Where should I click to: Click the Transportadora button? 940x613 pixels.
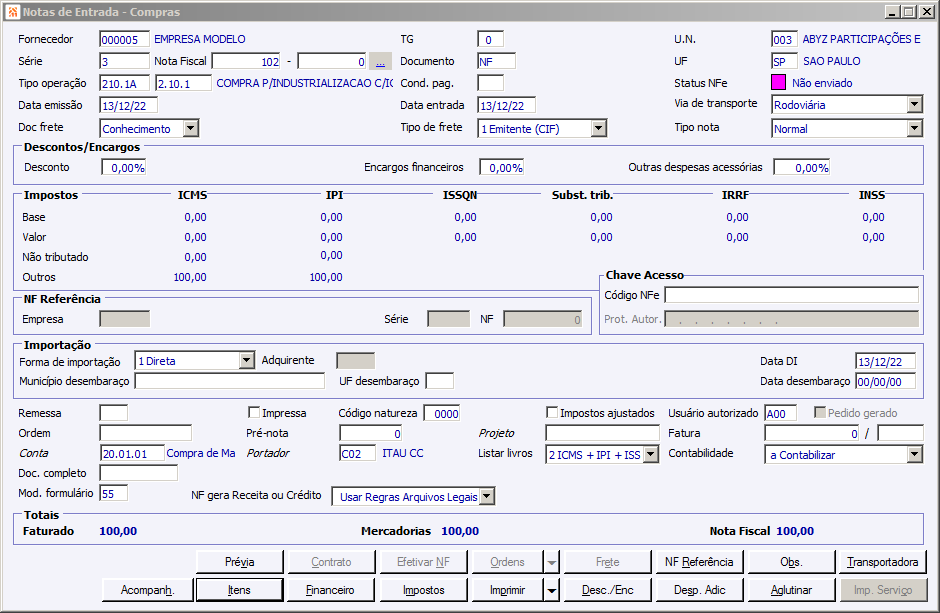[883, 562]
